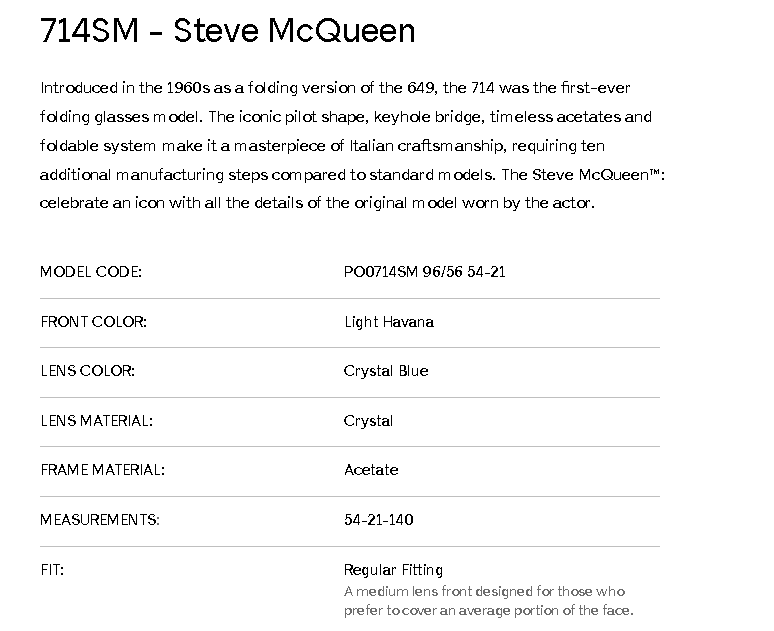Click the "714SM – Steve McQueen" heading
Screen dimensions: 774x631
coord(227,32)
